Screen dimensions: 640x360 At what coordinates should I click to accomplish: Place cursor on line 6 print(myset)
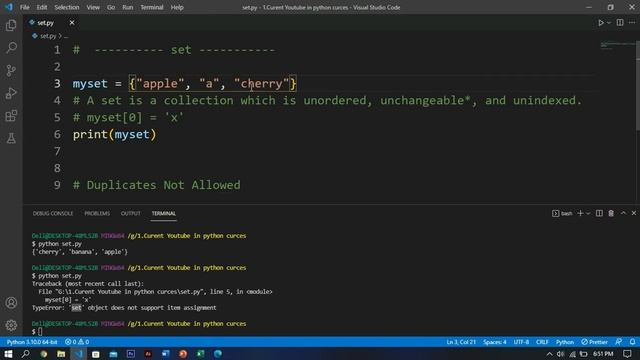click(x=114, y=134)
